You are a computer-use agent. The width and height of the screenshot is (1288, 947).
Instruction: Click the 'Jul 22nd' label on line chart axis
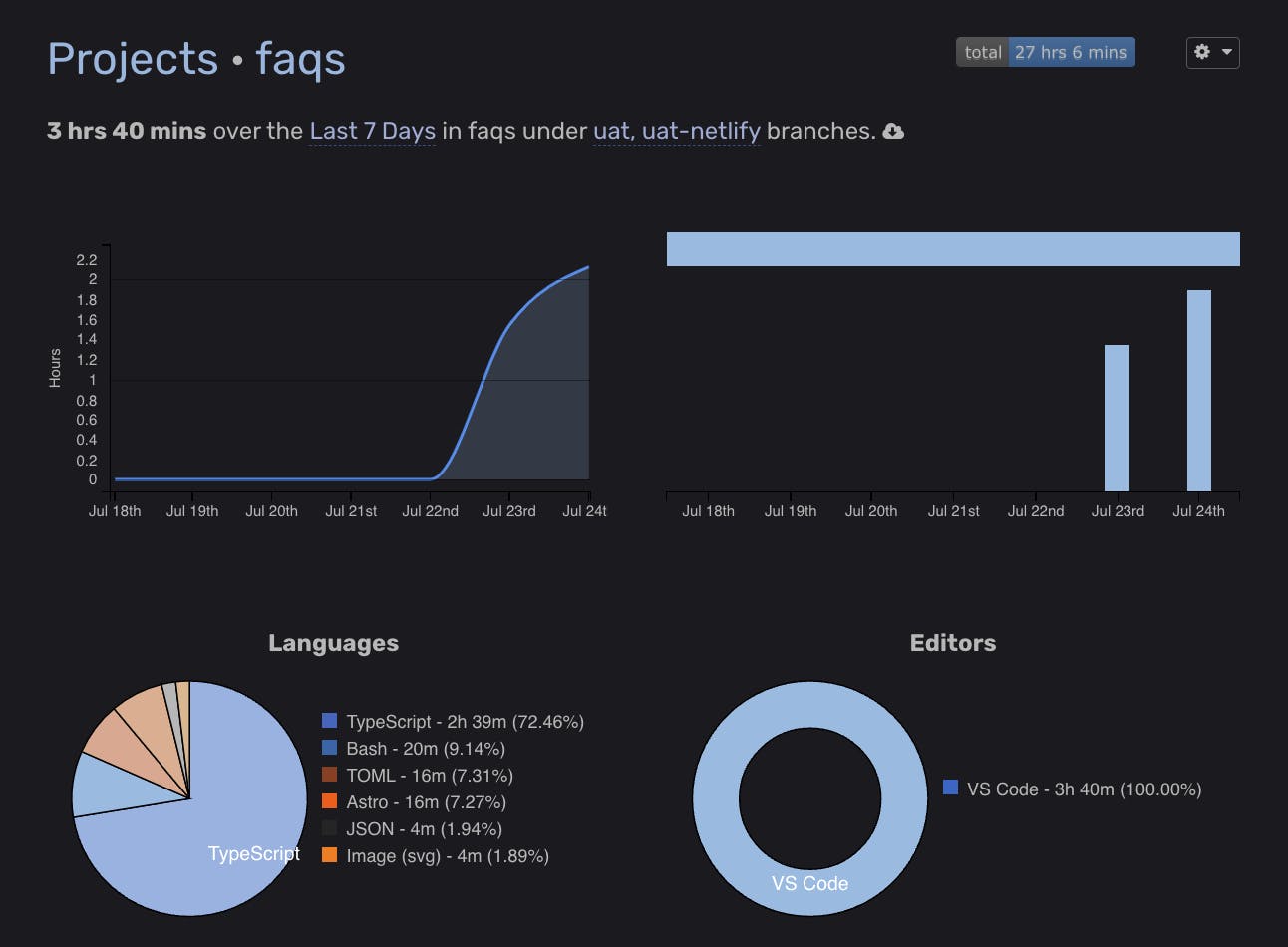click(430, 511)
